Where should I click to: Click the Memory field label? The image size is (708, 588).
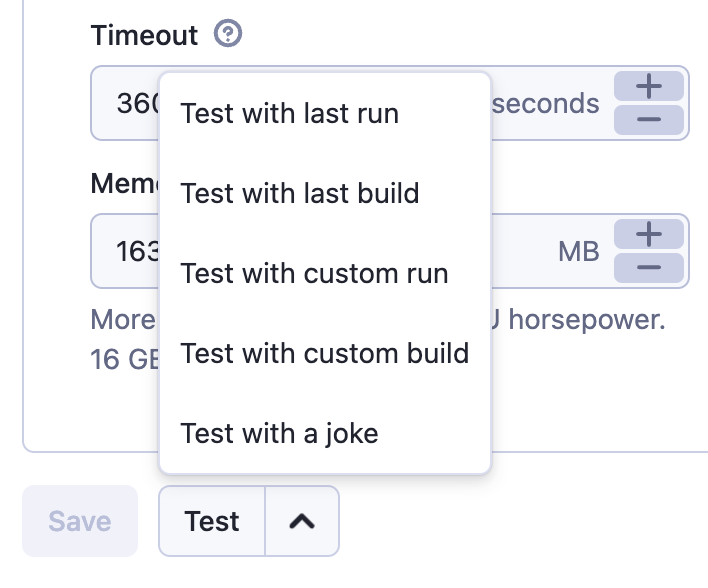click(x=124, y=184)
